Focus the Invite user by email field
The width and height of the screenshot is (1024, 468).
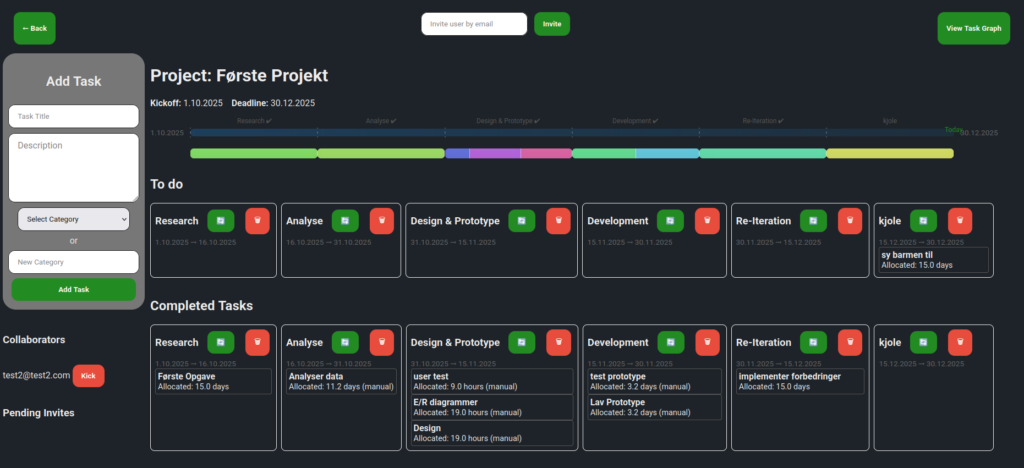474,24
